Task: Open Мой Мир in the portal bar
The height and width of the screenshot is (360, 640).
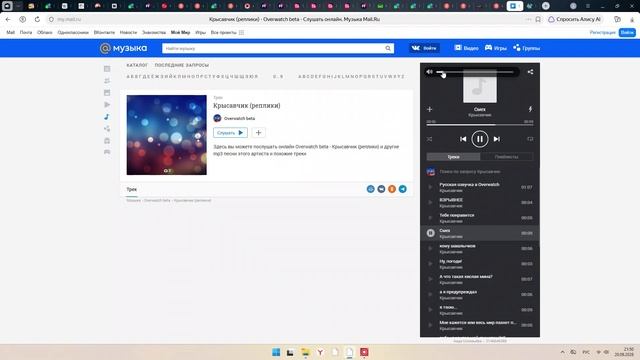Action: click(180, 32)
